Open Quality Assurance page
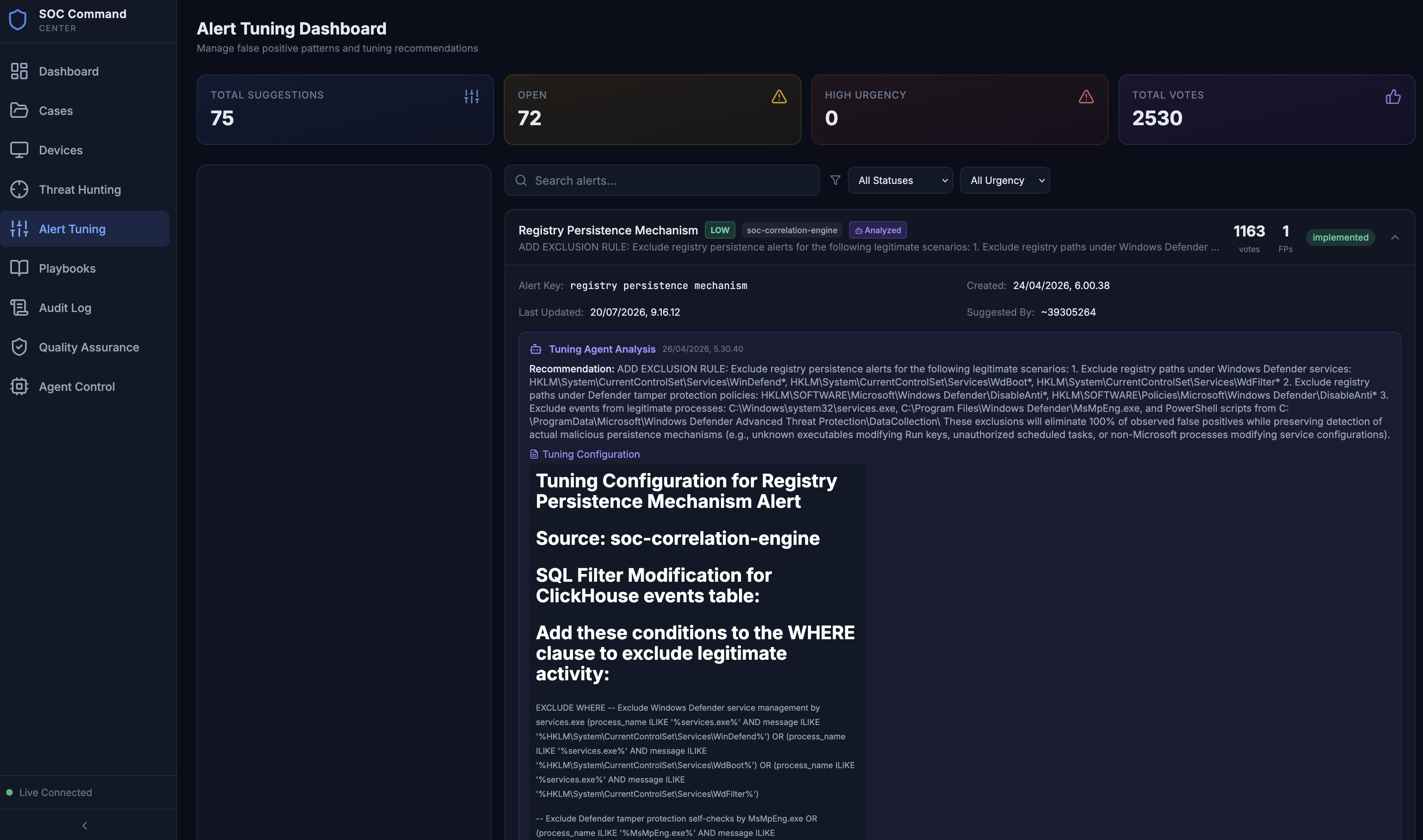Screen dimensions: 1423x840 pyautogui.click(x=85, y=347)
